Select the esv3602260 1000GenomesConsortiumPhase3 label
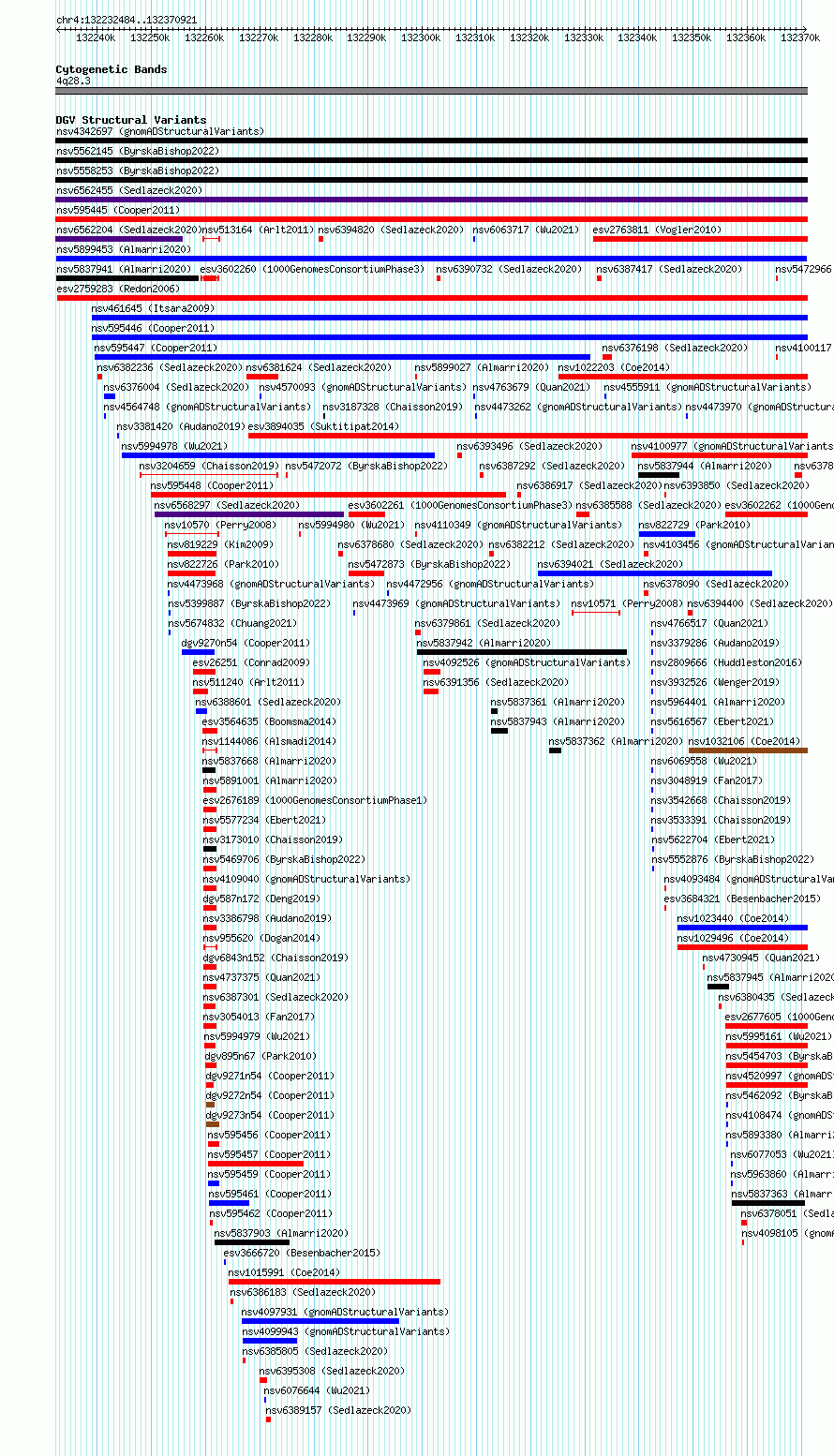This screenshot has width=834, height=1456. (x=312, y=269)
